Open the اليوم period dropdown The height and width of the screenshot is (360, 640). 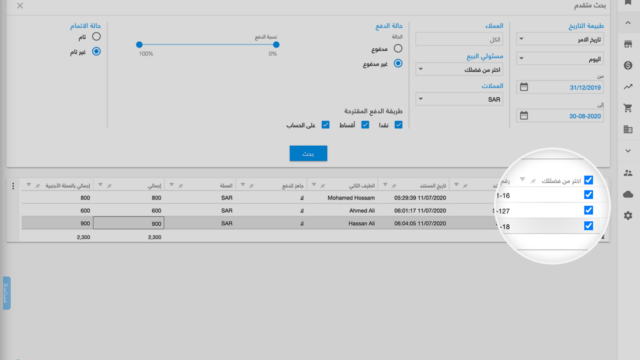(560, 59)
